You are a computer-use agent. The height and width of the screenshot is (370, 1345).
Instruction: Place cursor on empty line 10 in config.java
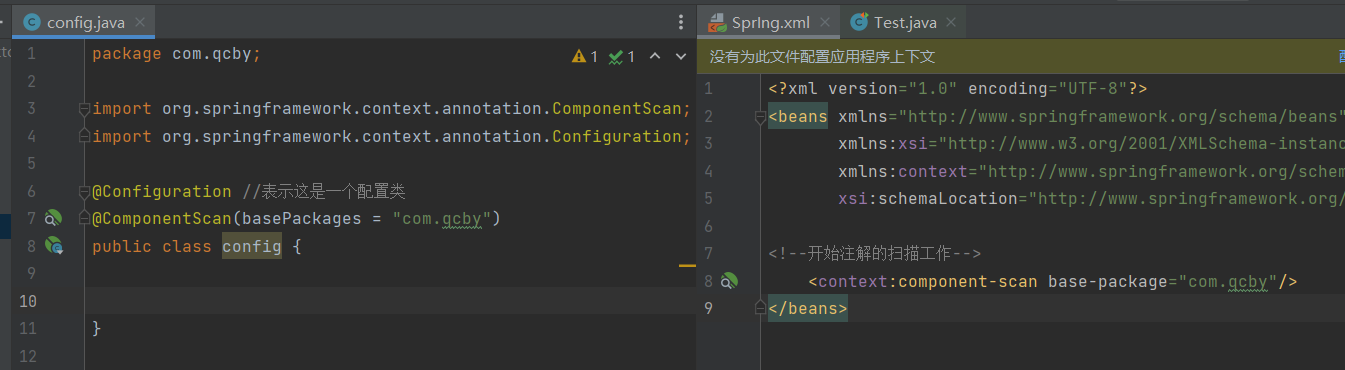tap(390, 300)
